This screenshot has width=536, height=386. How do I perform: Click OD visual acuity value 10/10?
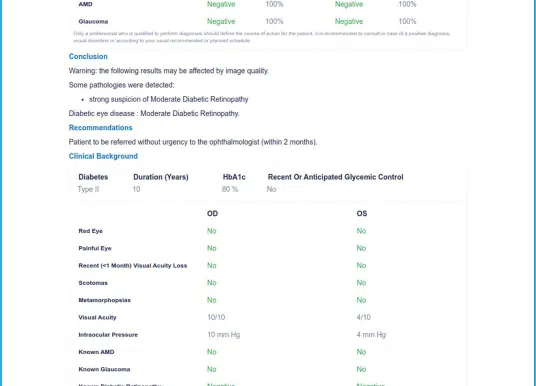point(216,317)
